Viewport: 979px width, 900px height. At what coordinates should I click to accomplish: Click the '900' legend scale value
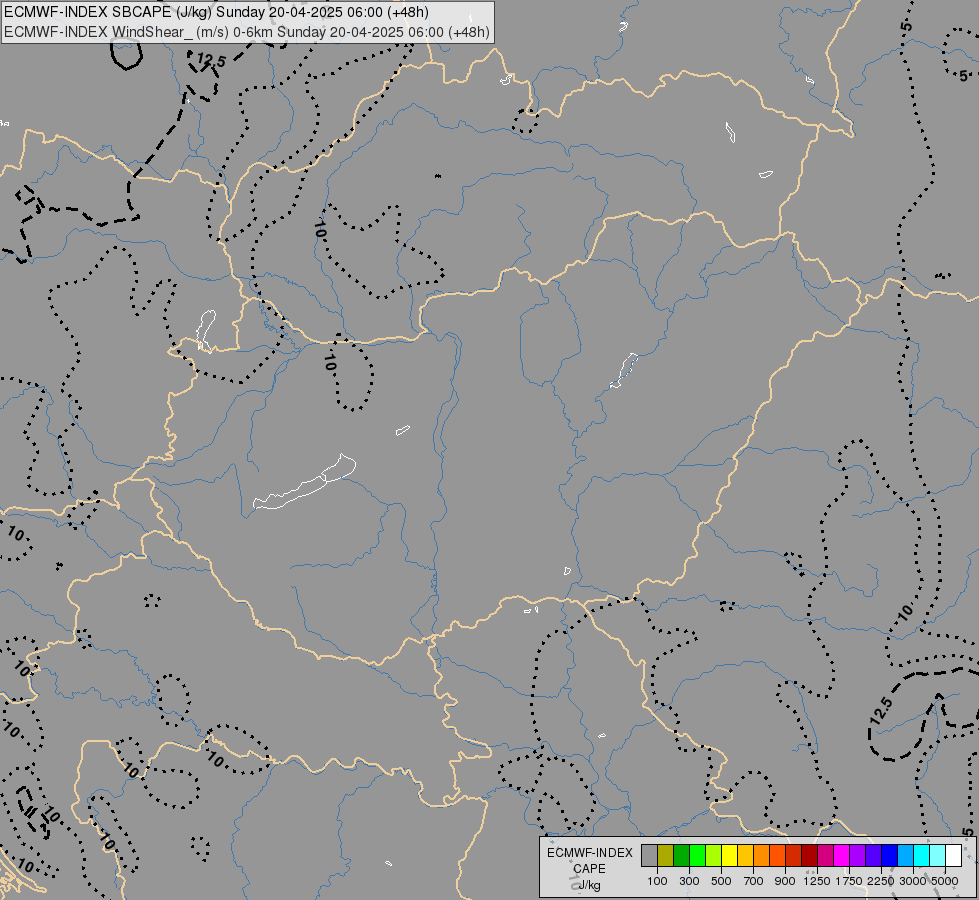785,881
